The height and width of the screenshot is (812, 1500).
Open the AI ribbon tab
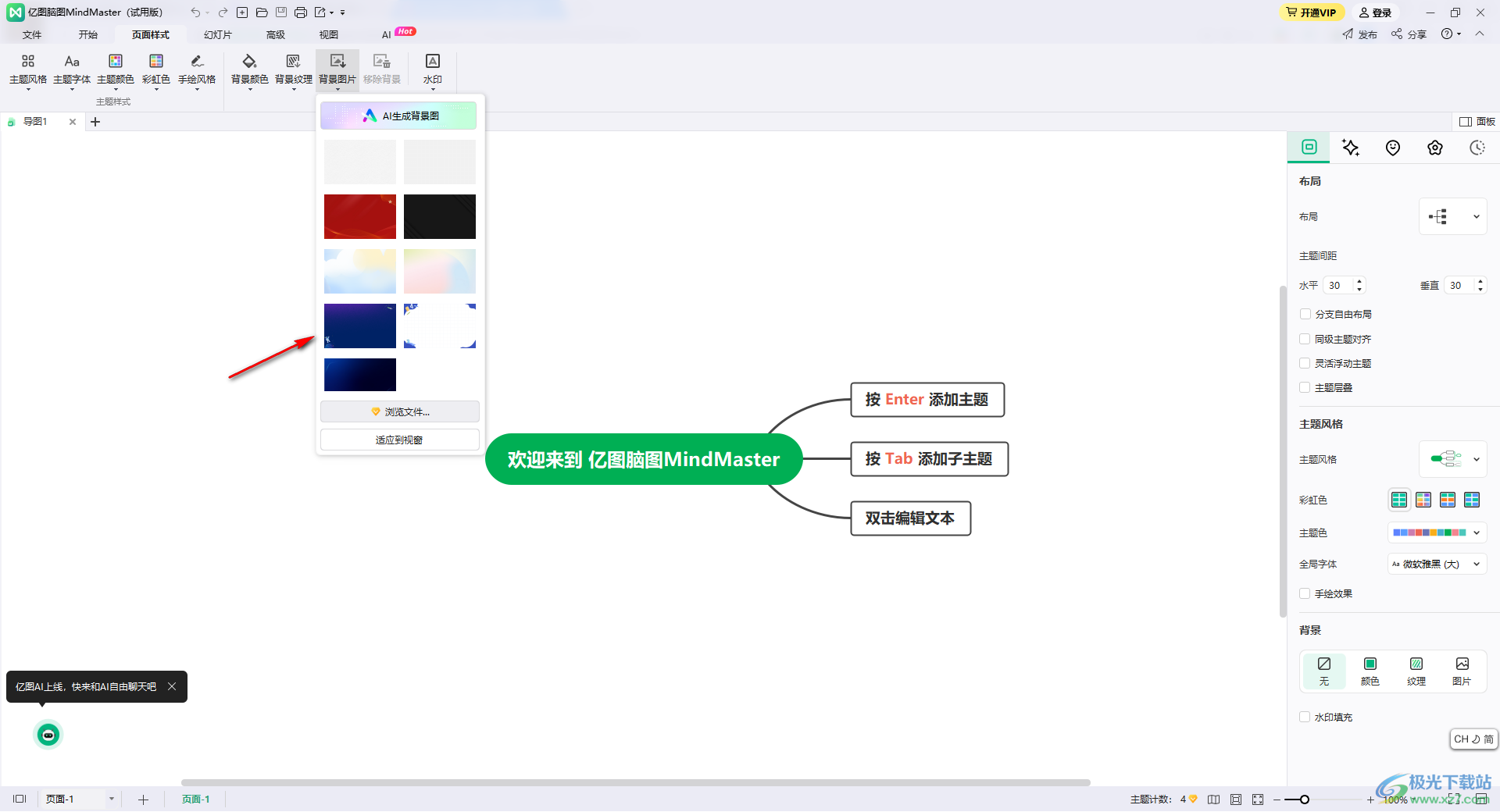(387, 35)
